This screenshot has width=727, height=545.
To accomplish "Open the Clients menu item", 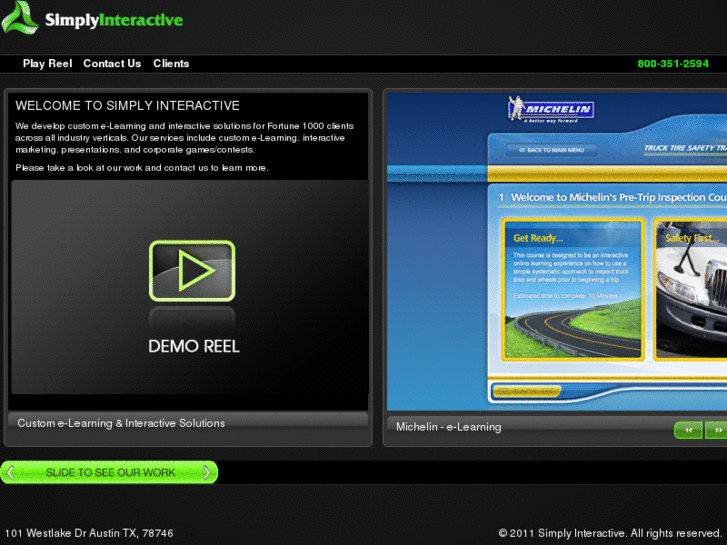I will click(171, 64).
